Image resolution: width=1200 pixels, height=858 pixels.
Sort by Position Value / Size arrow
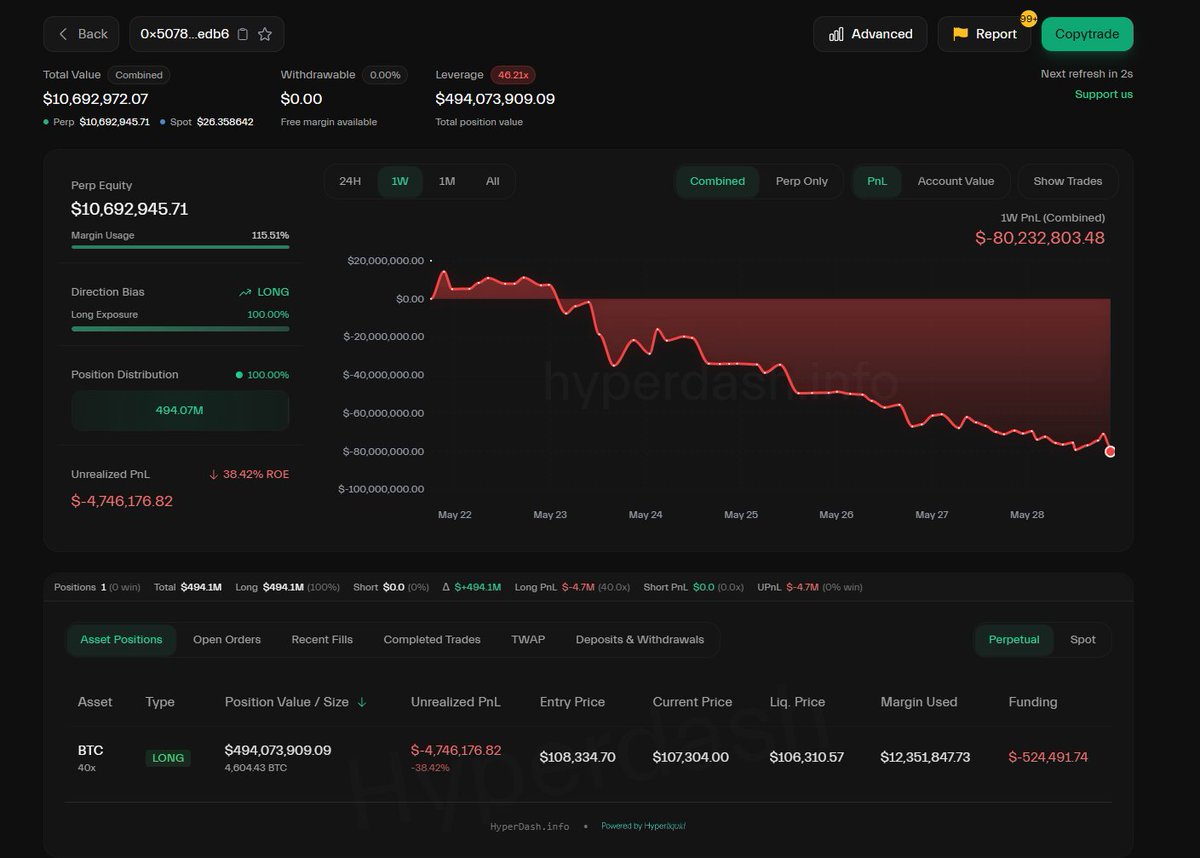362,702
